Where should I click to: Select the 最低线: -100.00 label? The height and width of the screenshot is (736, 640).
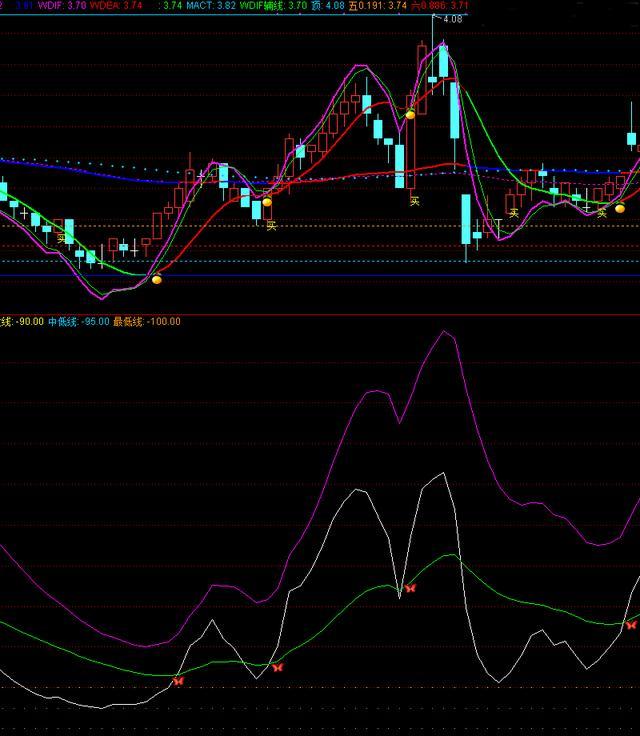click(x=147, y=322)
